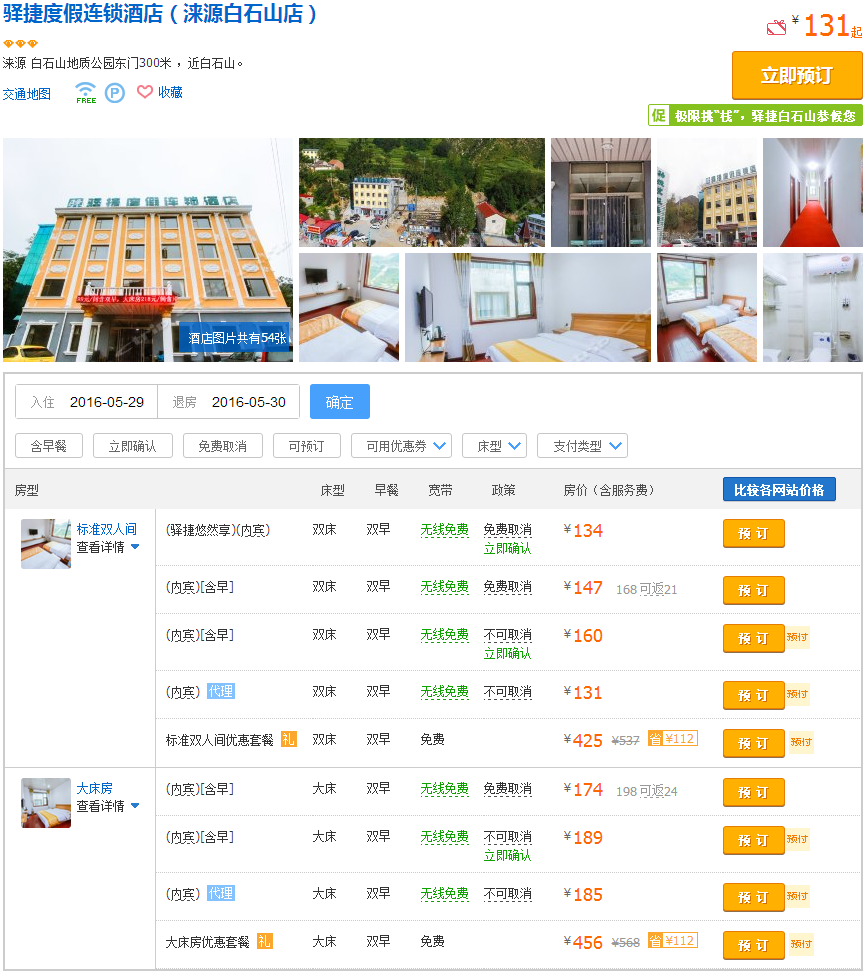
Task: Book the ¥131 代理 double room
Action: (753, 695)
